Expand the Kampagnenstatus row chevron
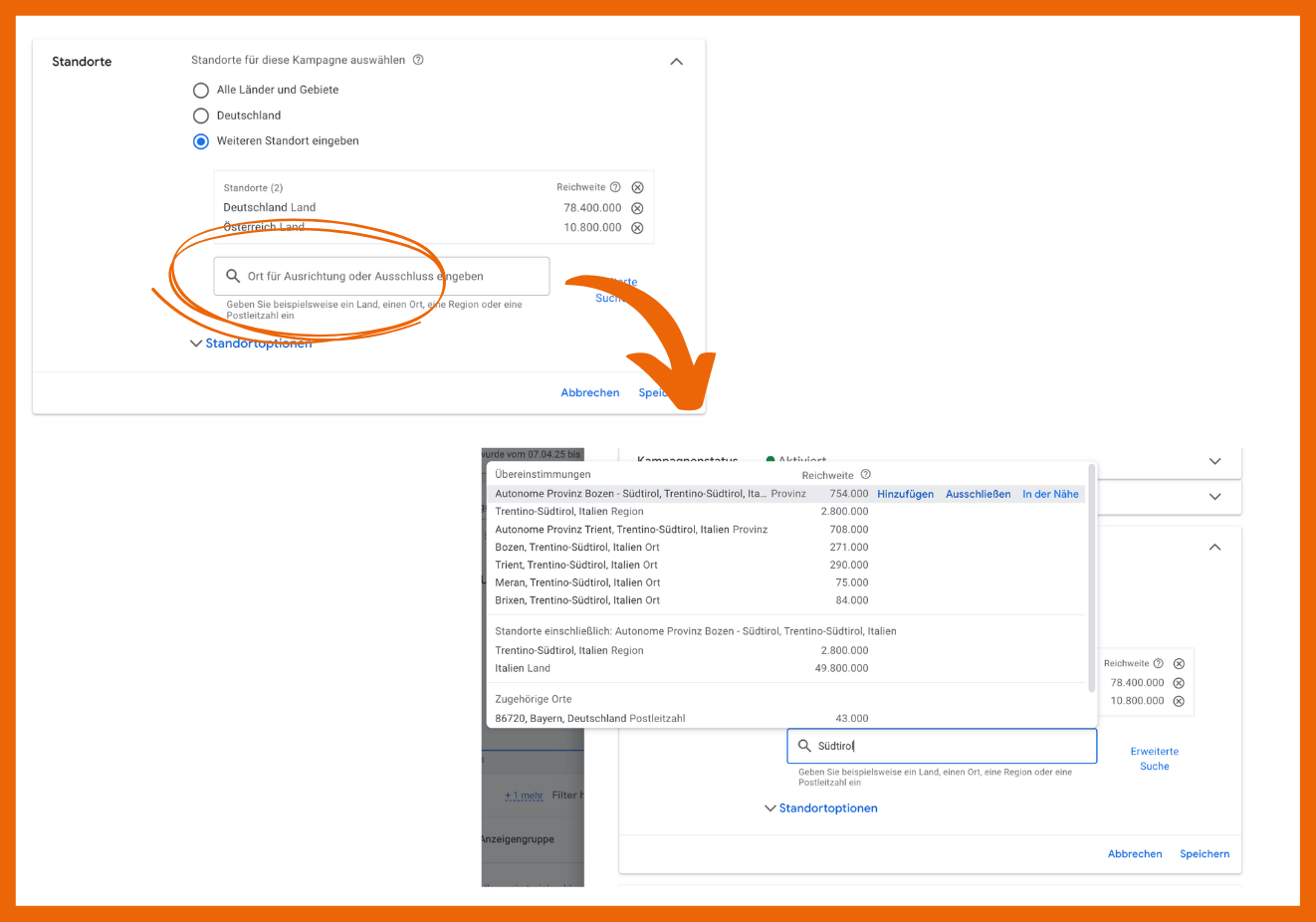 (x=1214, y=461)
